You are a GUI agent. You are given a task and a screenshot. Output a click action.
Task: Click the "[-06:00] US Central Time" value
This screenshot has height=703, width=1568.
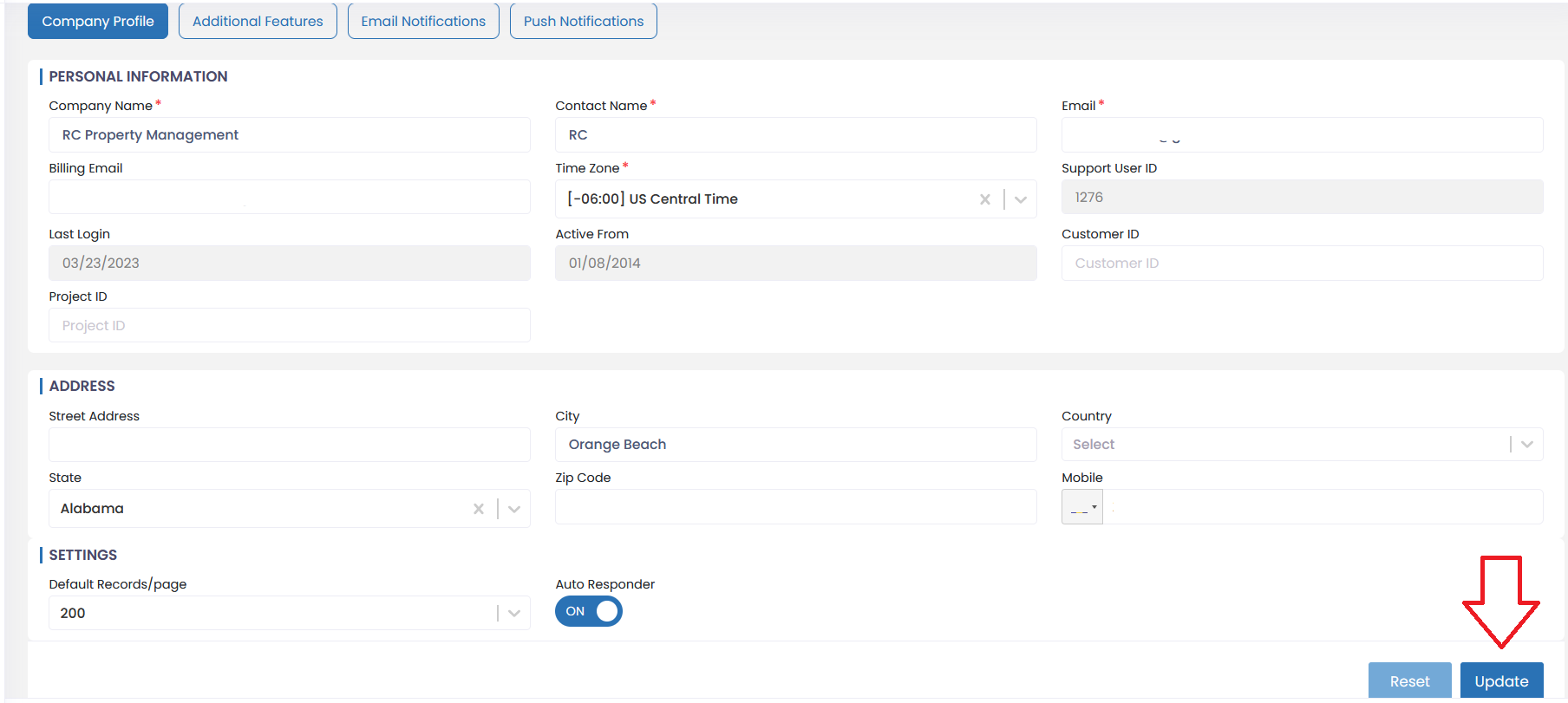tap(652, 199)
